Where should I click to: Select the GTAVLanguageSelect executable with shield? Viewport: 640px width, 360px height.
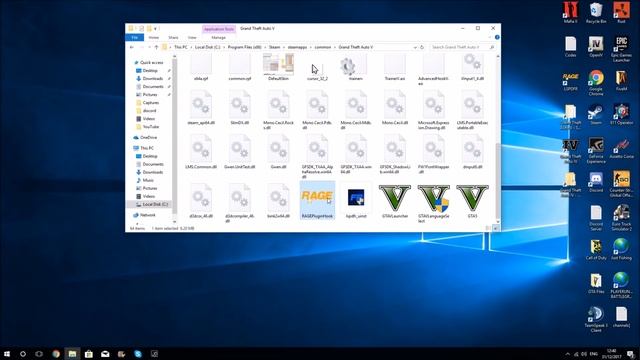[x=433, y=203]
